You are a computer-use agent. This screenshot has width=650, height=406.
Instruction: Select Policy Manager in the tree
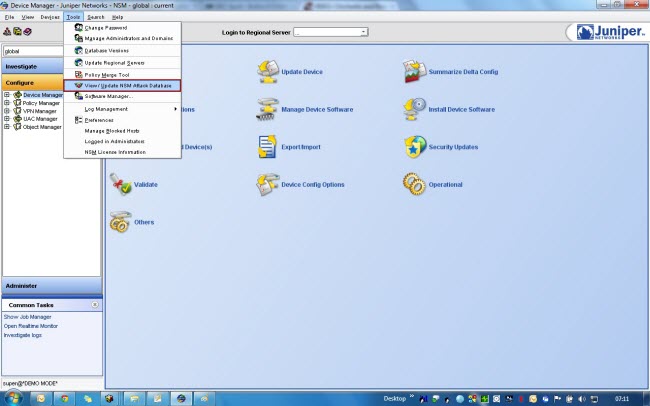click(x=41, y=103)
